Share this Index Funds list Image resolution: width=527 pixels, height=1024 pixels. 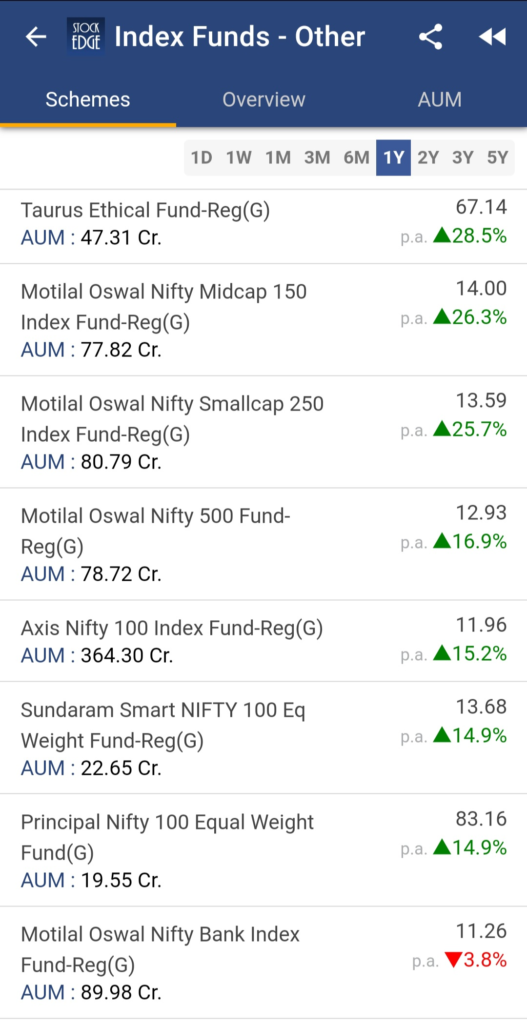(430, 37)
